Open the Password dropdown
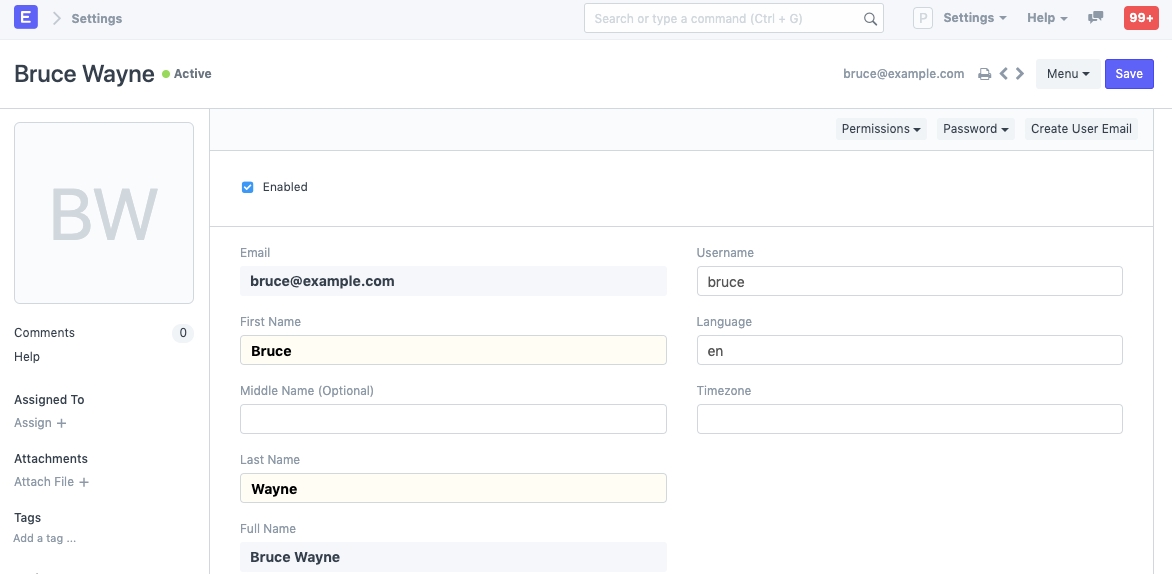 point(975,129)
